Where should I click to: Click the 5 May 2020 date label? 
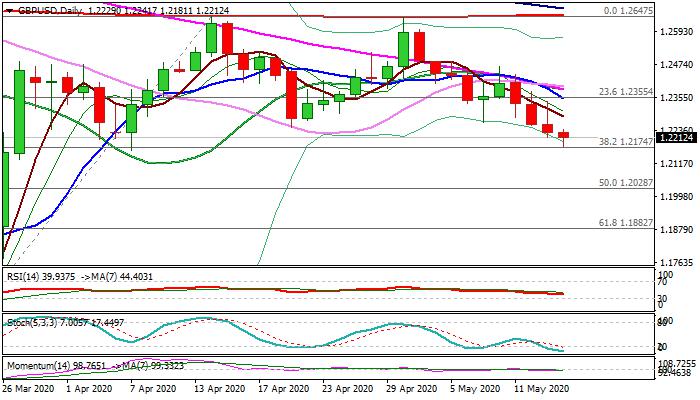[x=475, y=389]
